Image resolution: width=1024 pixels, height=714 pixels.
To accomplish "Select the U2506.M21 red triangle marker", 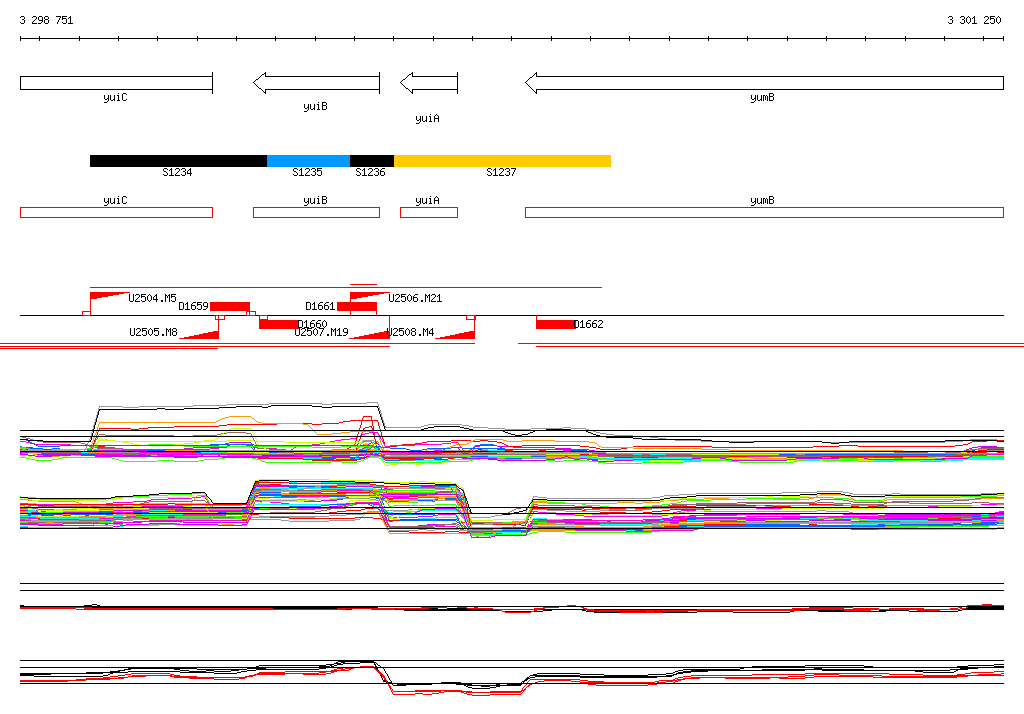I will click(x=368, y=296).
